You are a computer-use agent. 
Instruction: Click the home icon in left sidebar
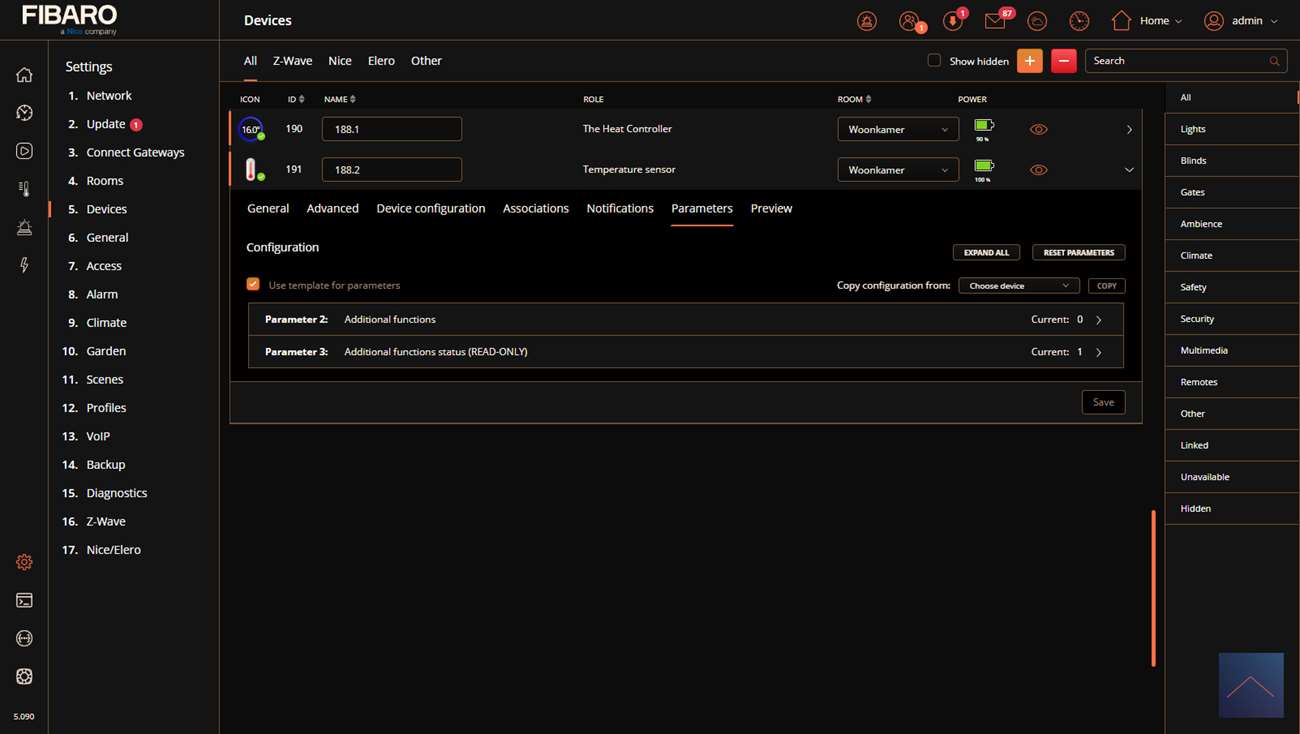(x=24, y=75)
